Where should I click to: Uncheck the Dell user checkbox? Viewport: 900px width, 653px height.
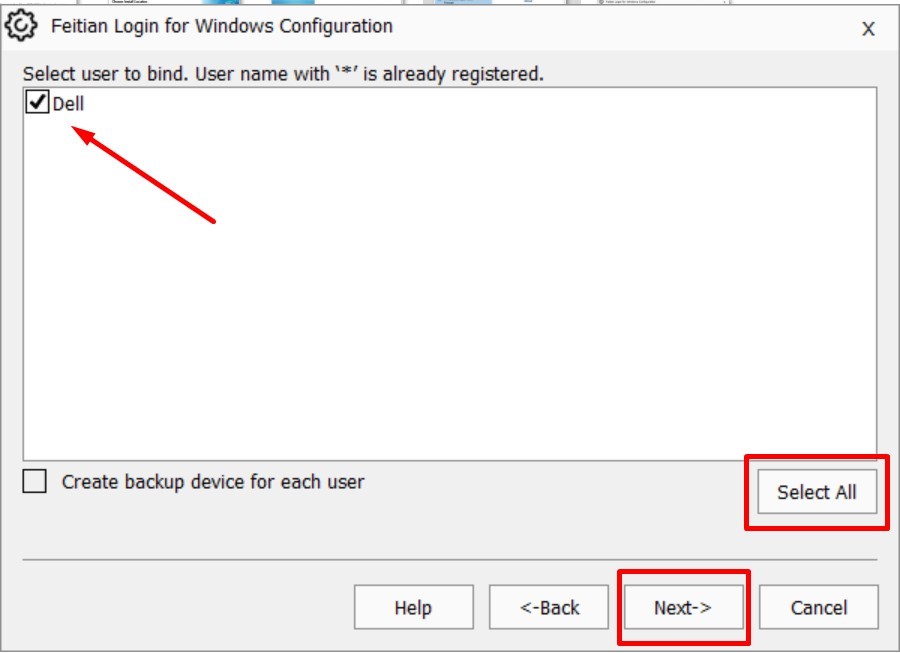click(x=37, y=102)
